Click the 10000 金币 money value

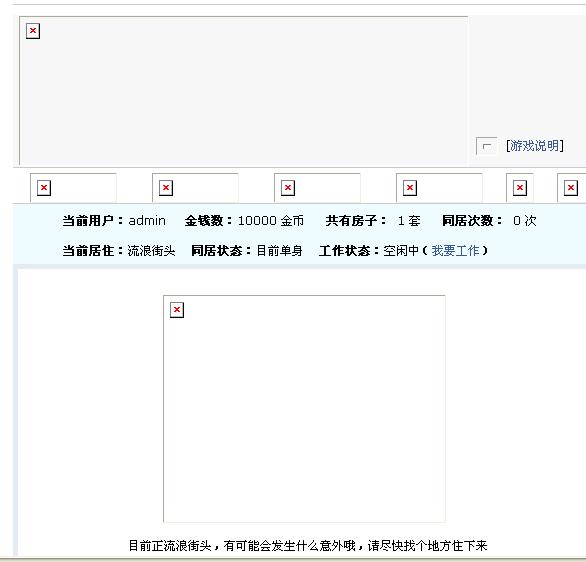pyautogui.click(x=271, y=220)
